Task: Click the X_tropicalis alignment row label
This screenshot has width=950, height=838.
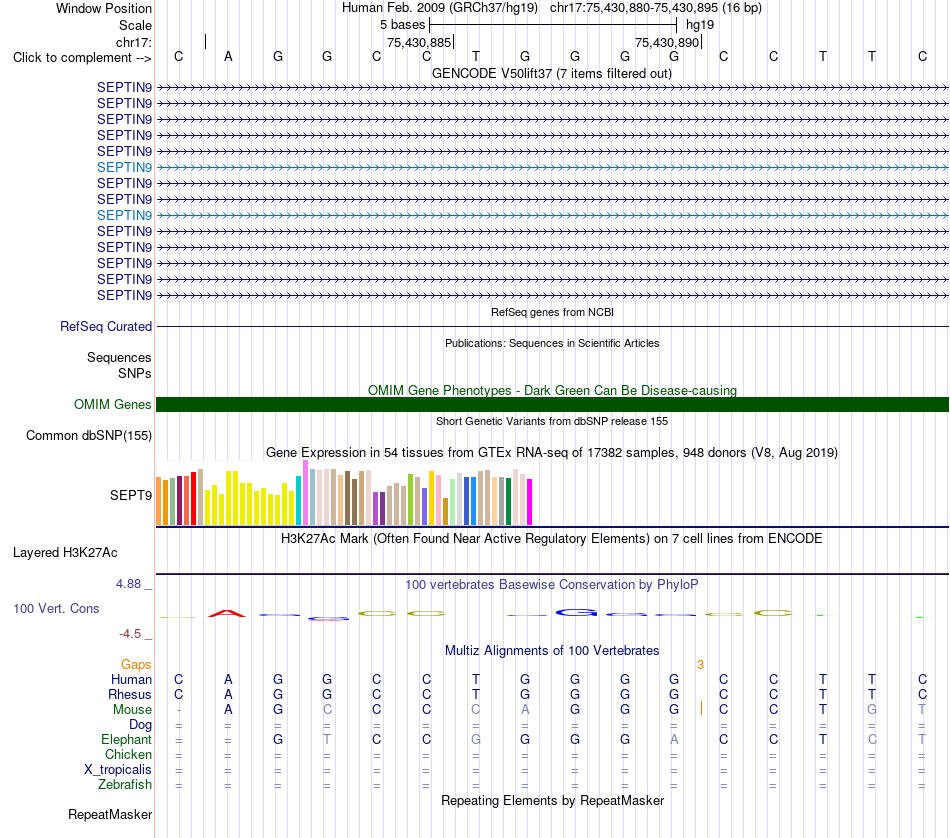Action: click(x=118, y=770)
